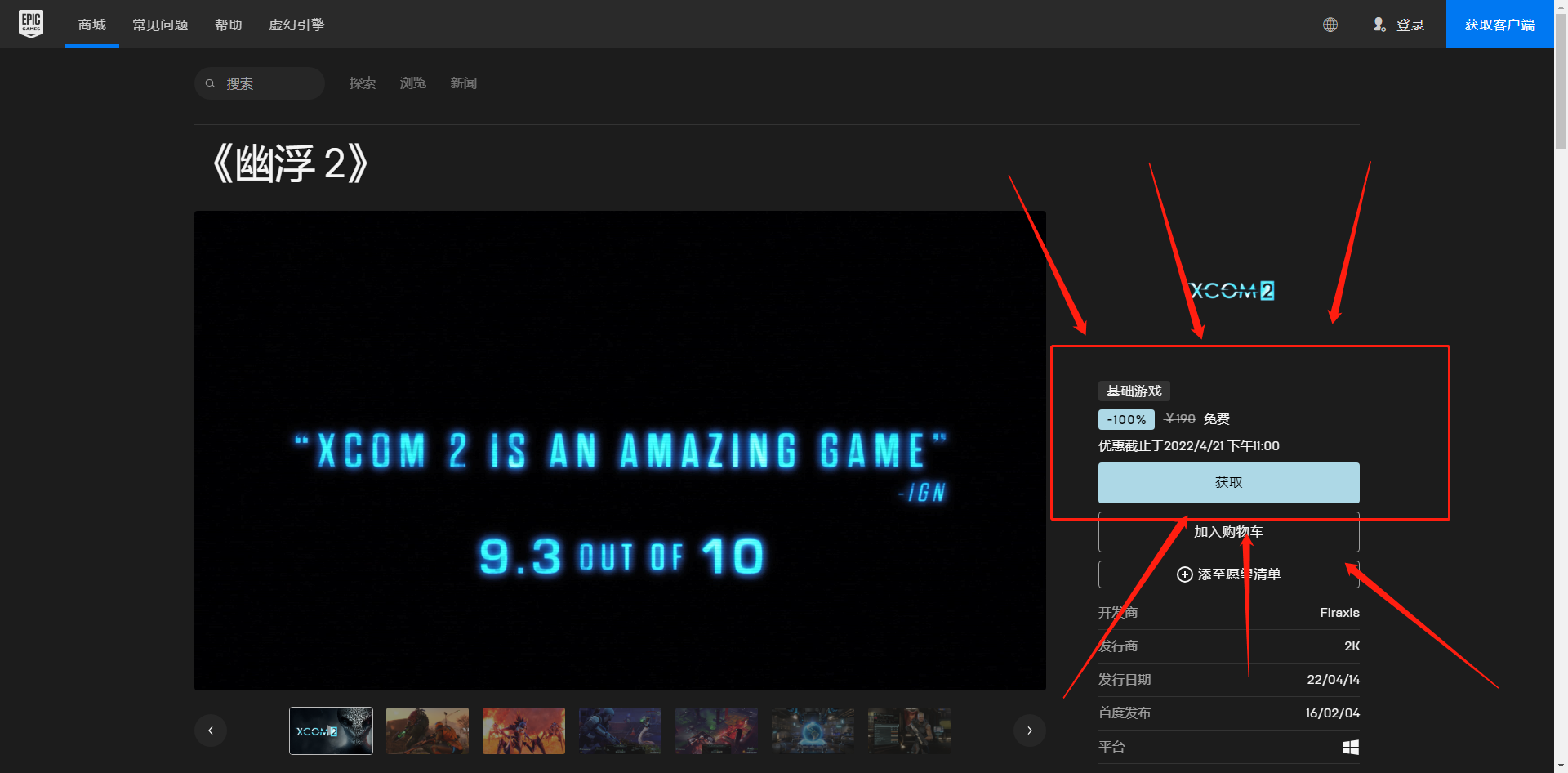Open the 浏览 section
This screenshot has height=773, width=1568.
pos(412,83)
